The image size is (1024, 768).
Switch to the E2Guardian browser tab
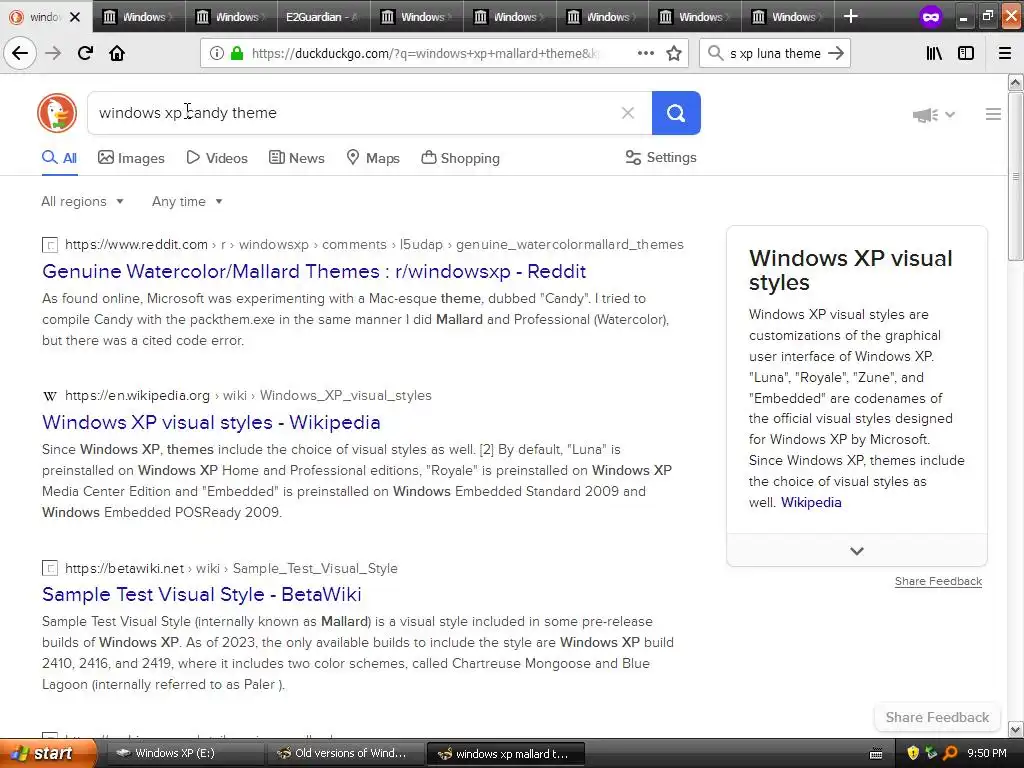(x=323, y=16)
